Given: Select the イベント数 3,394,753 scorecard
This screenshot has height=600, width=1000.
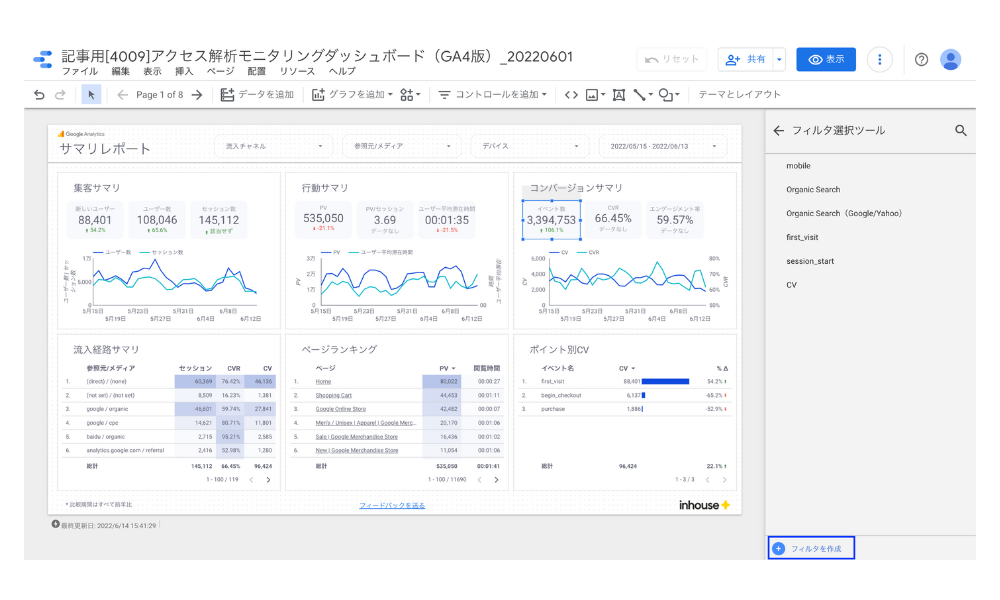Looking at the screenshot, I should [551, 220].
